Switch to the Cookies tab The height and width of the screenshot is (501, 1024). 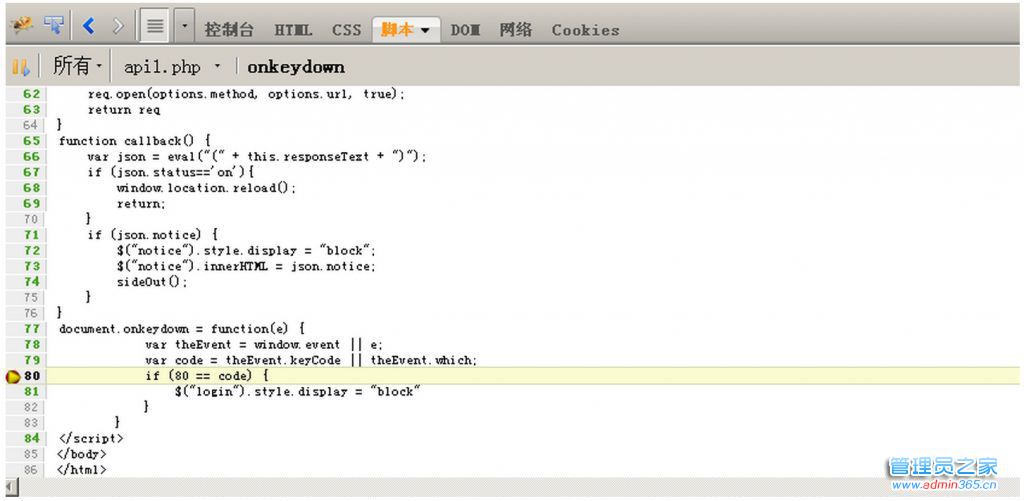pyautogui.click(x=585, y=30)
